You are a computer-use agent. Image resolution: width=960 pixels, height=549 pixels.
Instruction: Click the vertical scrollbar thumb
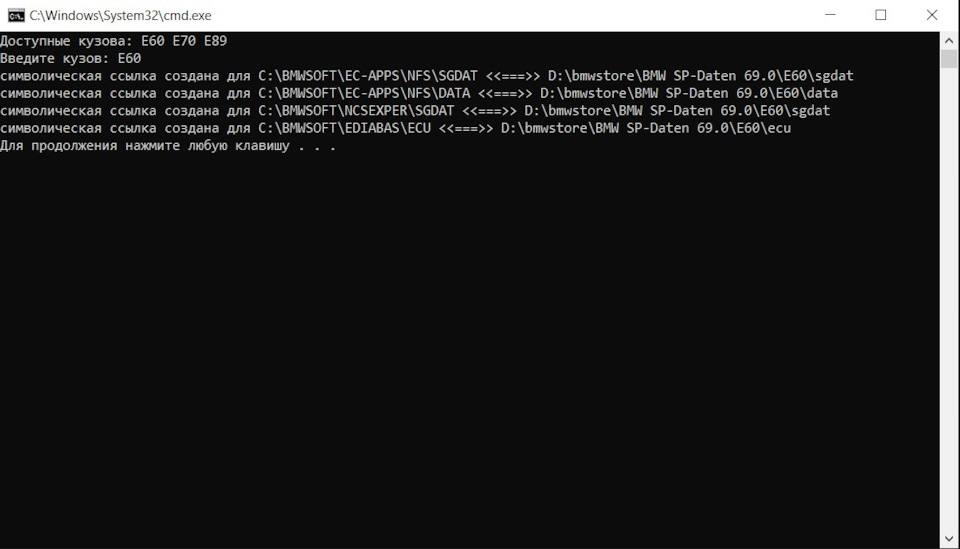pos(950,58)
